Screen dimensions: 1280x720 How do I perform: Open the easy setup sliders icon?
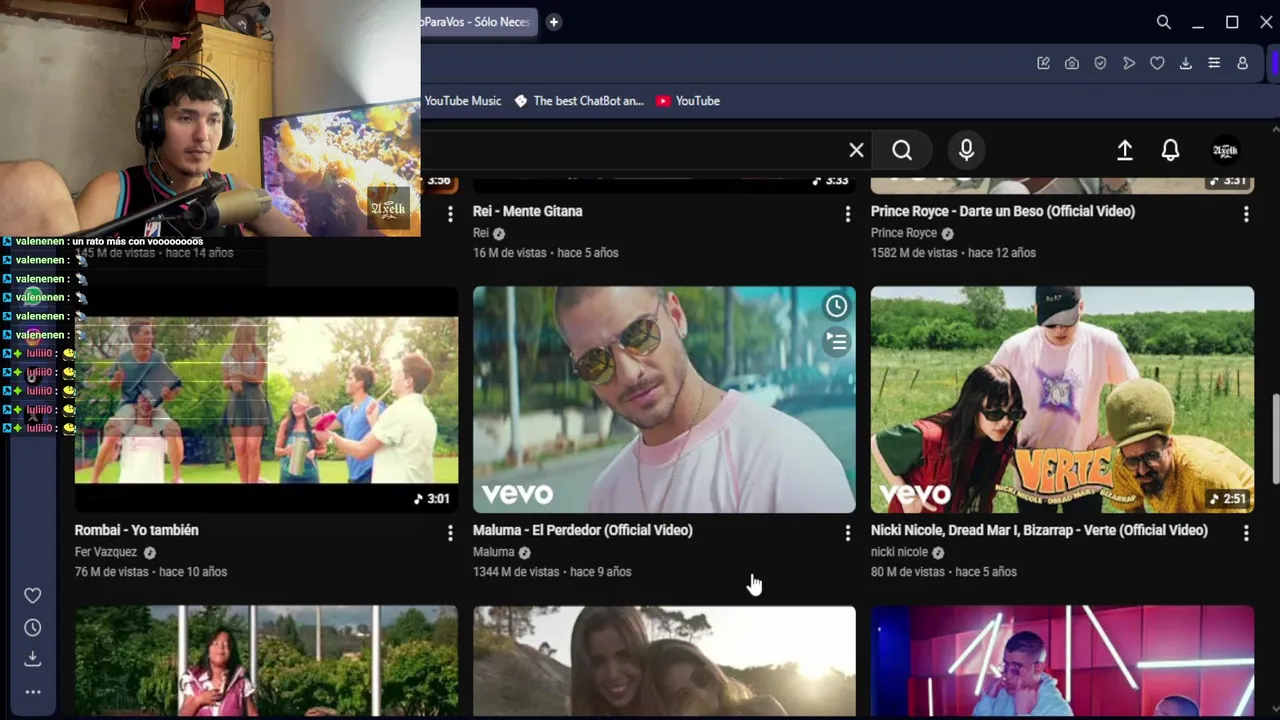1214,63
